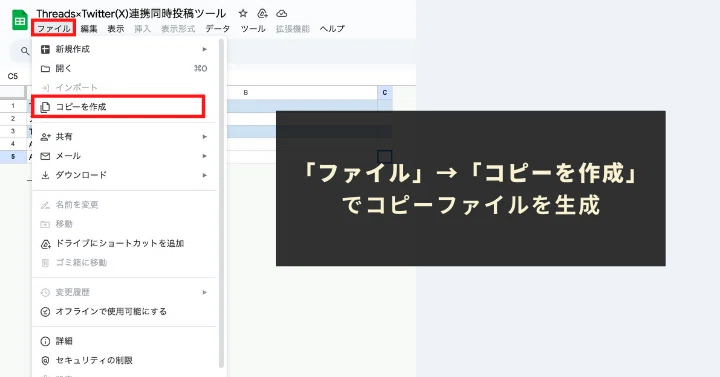Image resolution: width=720 pixels, height=377 pixels.
Task: Click the move to Drive icon
Action: 262,13
